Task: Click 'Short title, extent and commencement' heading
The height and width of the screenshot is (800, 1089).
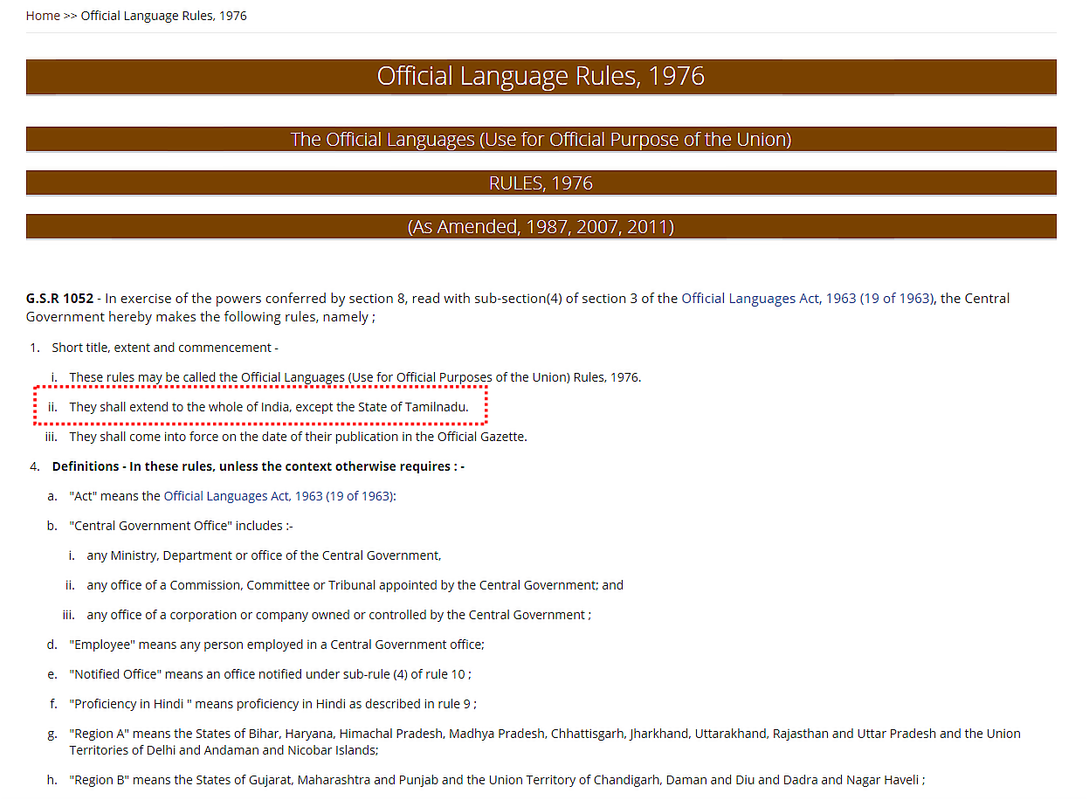Action: [x=165, y=347]
